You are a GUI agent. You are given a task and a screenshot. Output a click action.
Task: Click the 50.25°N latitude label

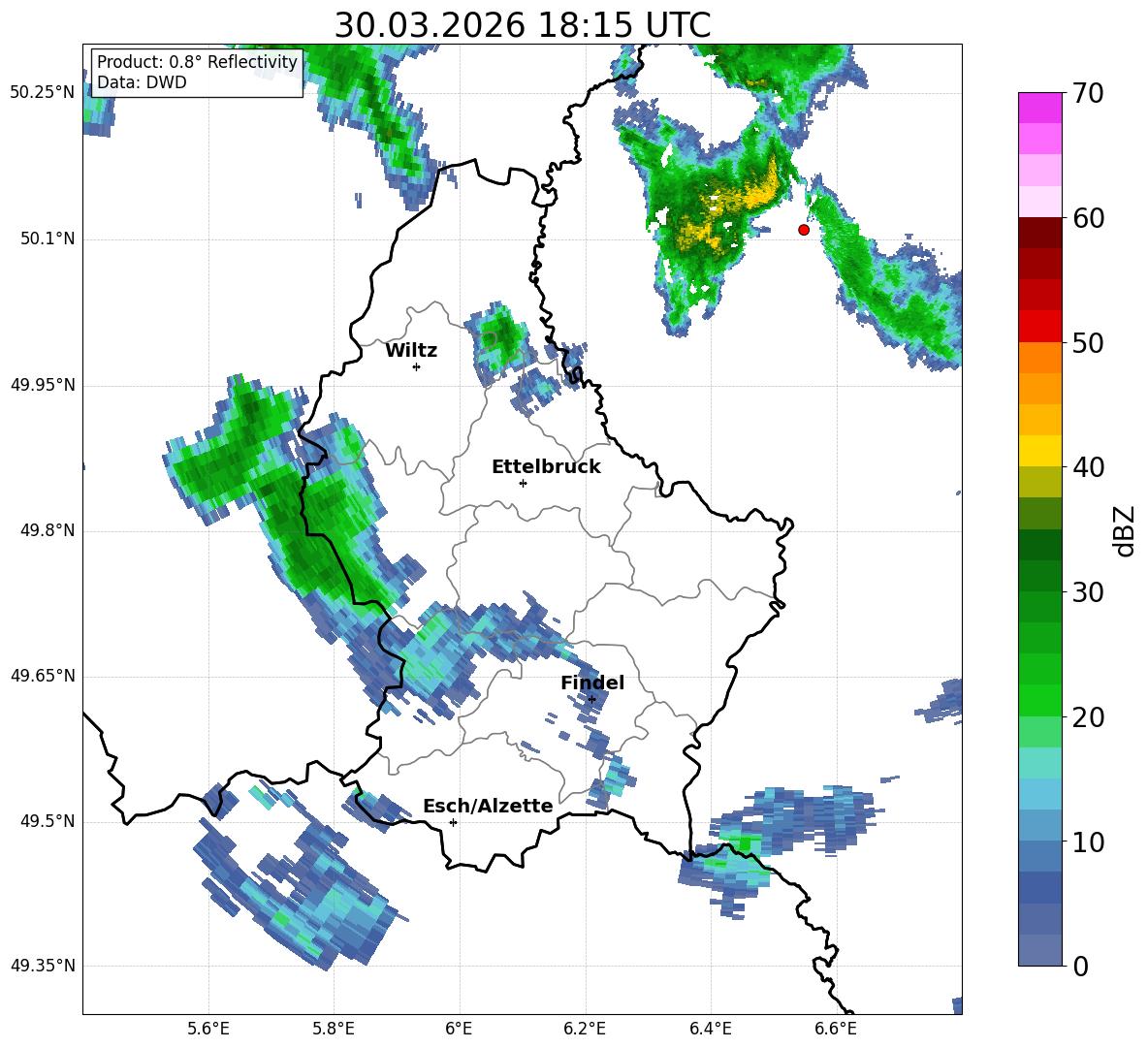[x=42, y=93]
